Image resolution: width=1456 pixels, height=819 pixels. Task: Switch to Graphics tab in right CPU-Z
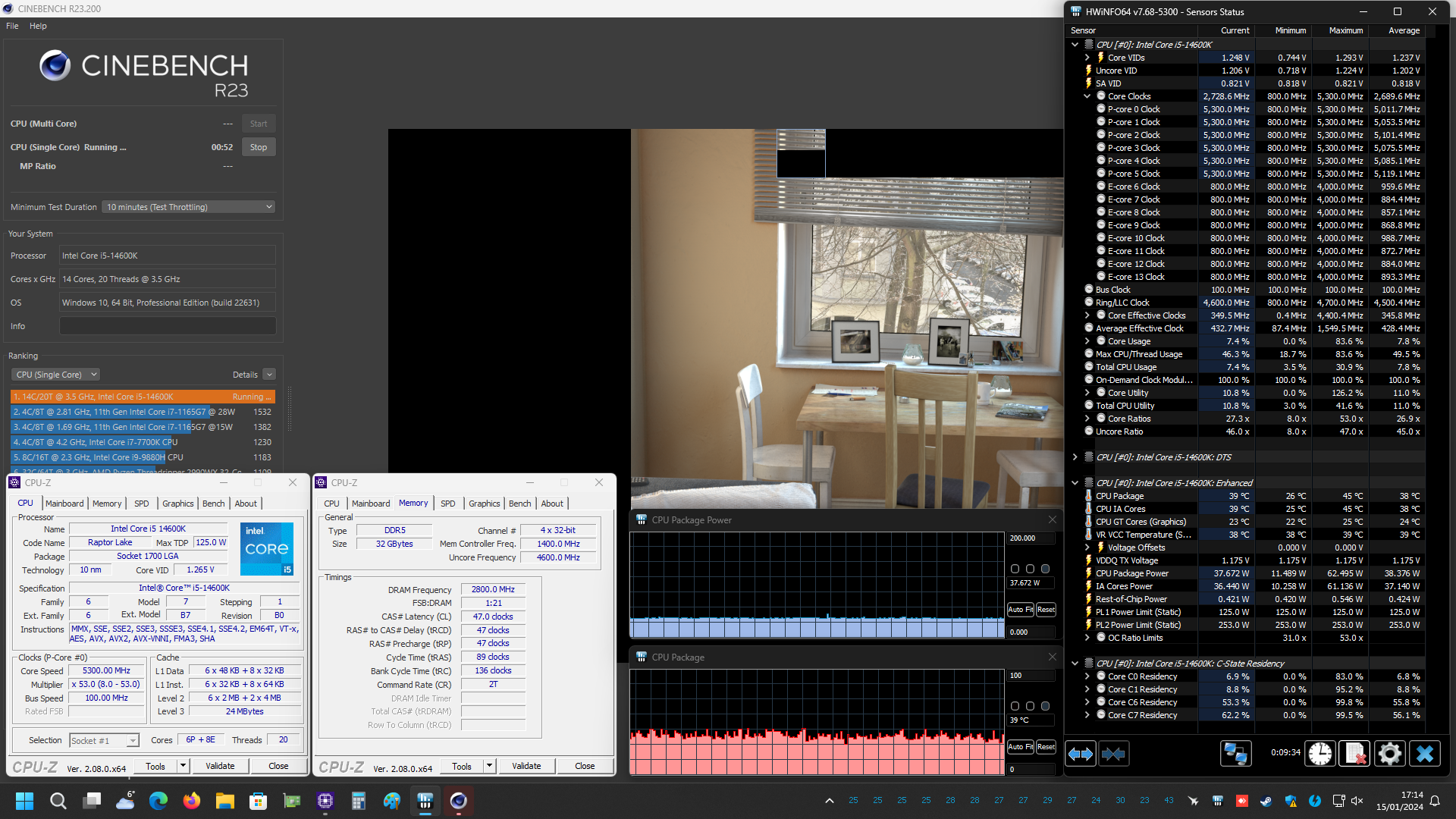click(x=484, y=504)
